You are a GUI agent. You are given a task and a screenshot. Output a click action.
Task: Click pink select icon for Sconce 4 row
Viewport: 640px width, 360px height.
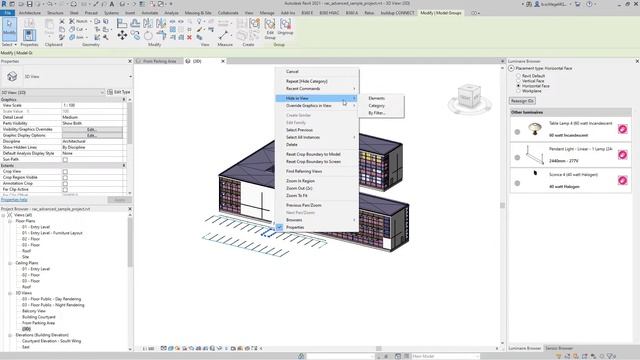[622, 180]
